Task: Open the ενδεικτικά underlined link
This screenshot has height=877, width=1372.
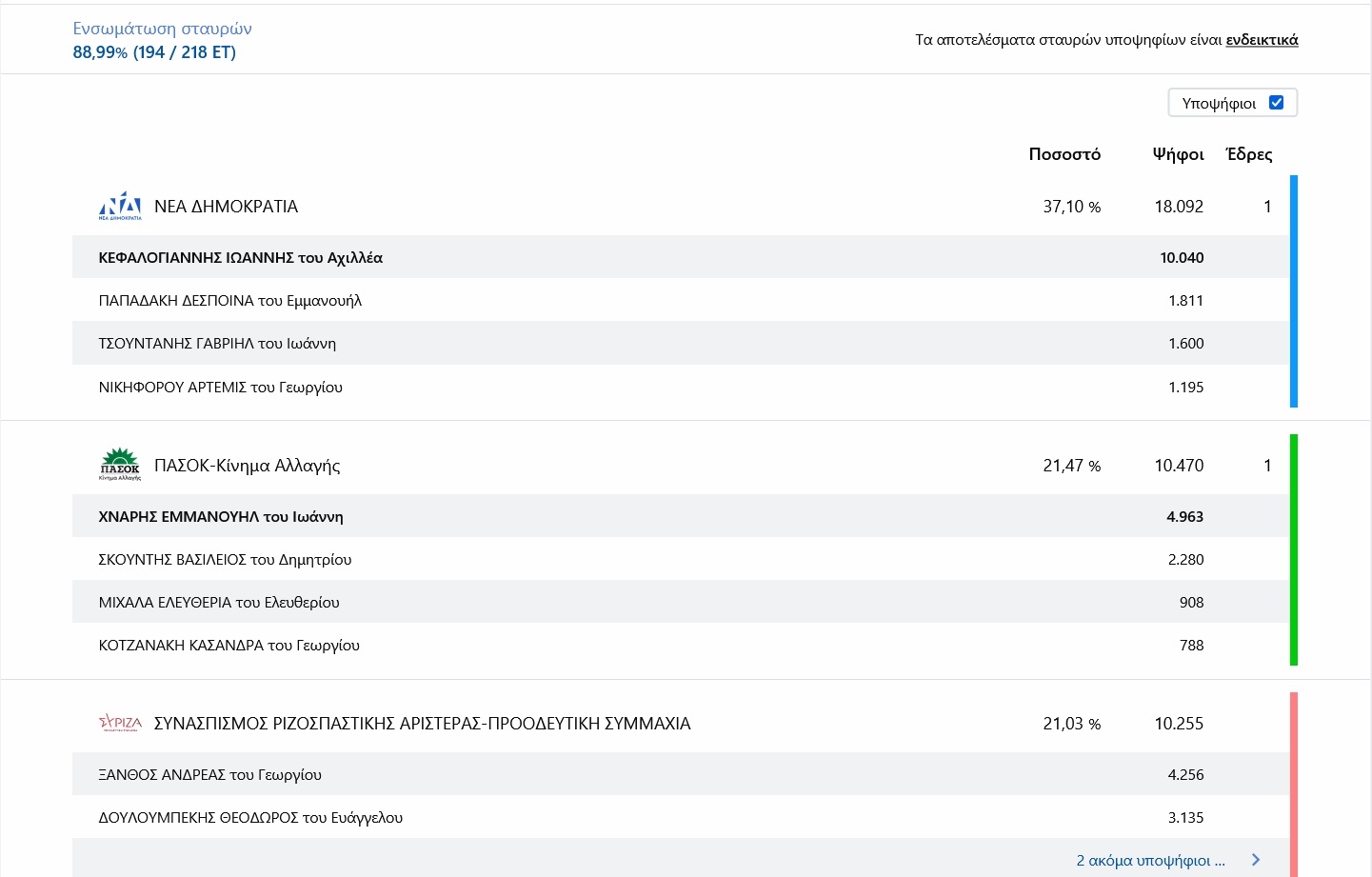Action: tap(1262, 40)
